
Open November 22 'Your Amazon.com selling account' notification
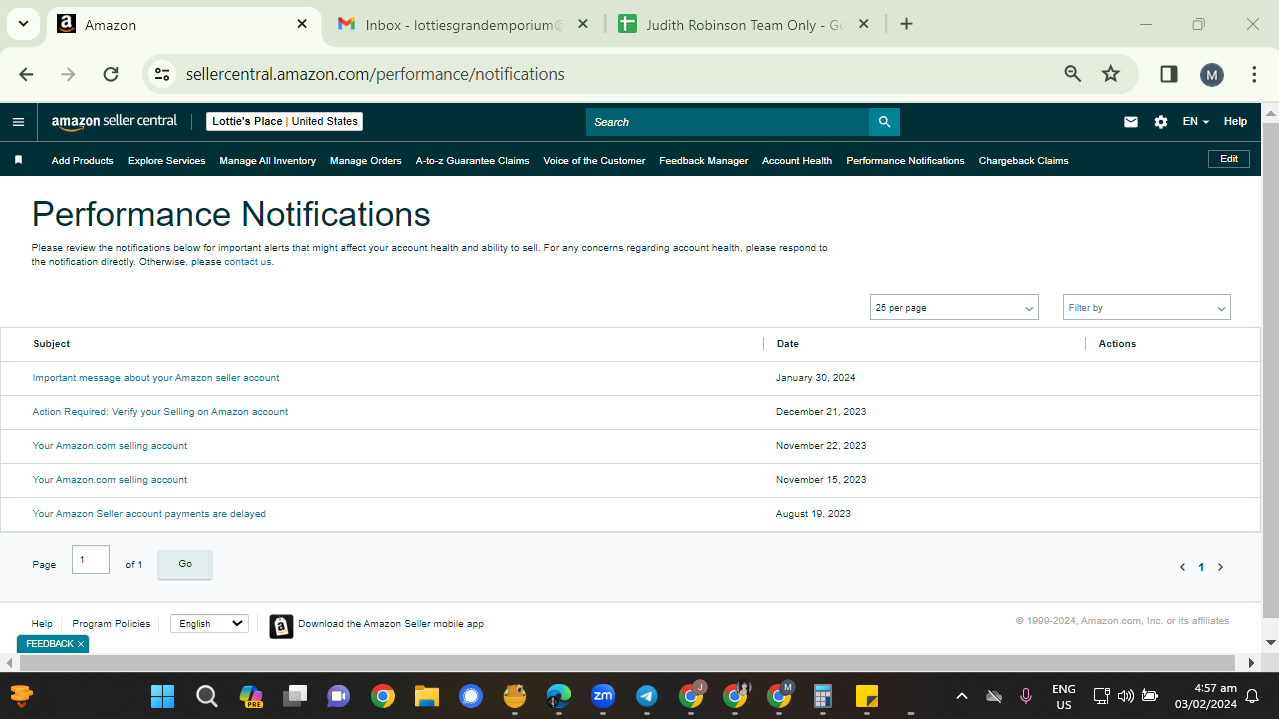110,446
